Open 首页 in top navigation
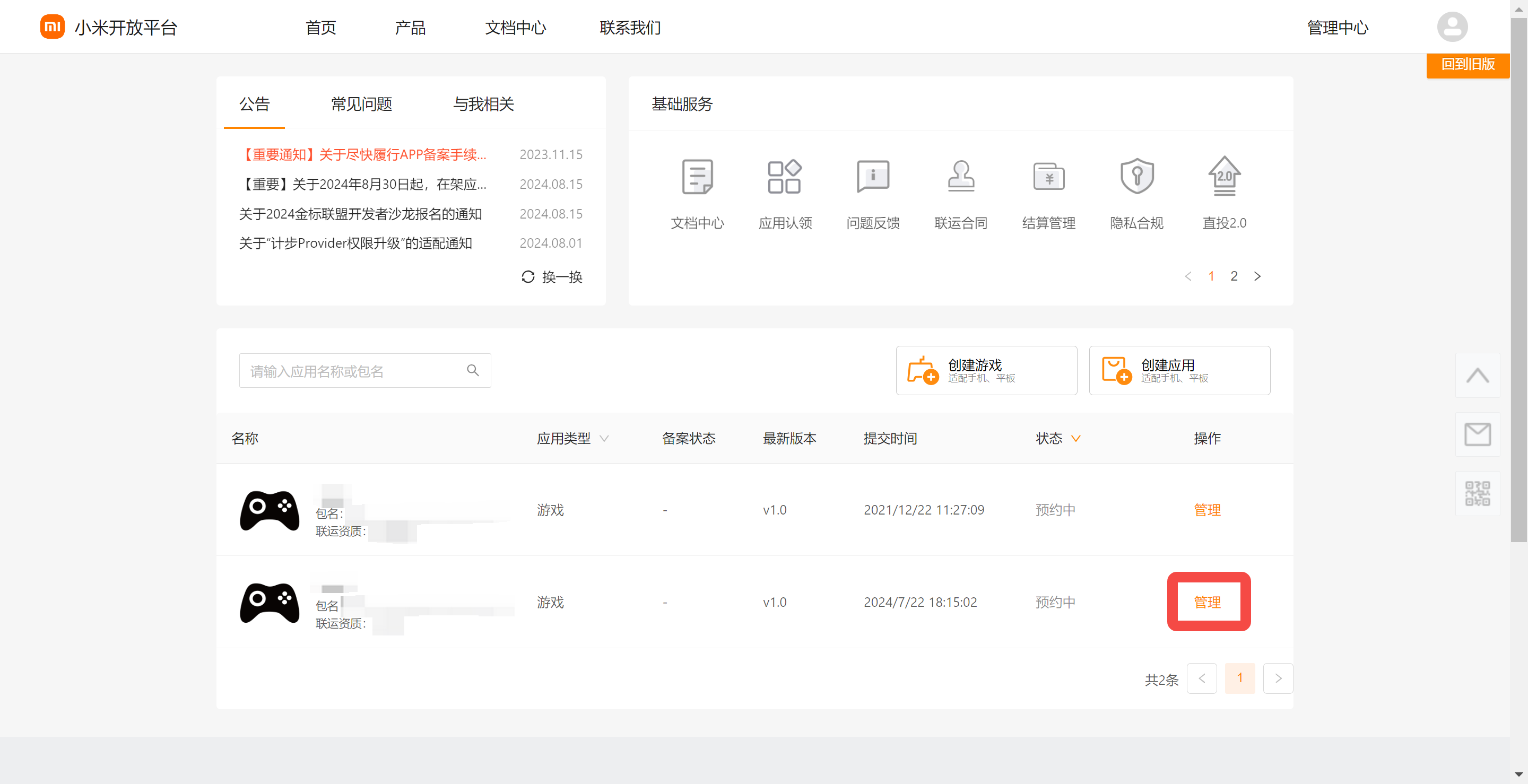The width and height of the screenshot is (1528, 784). (320, 27)
